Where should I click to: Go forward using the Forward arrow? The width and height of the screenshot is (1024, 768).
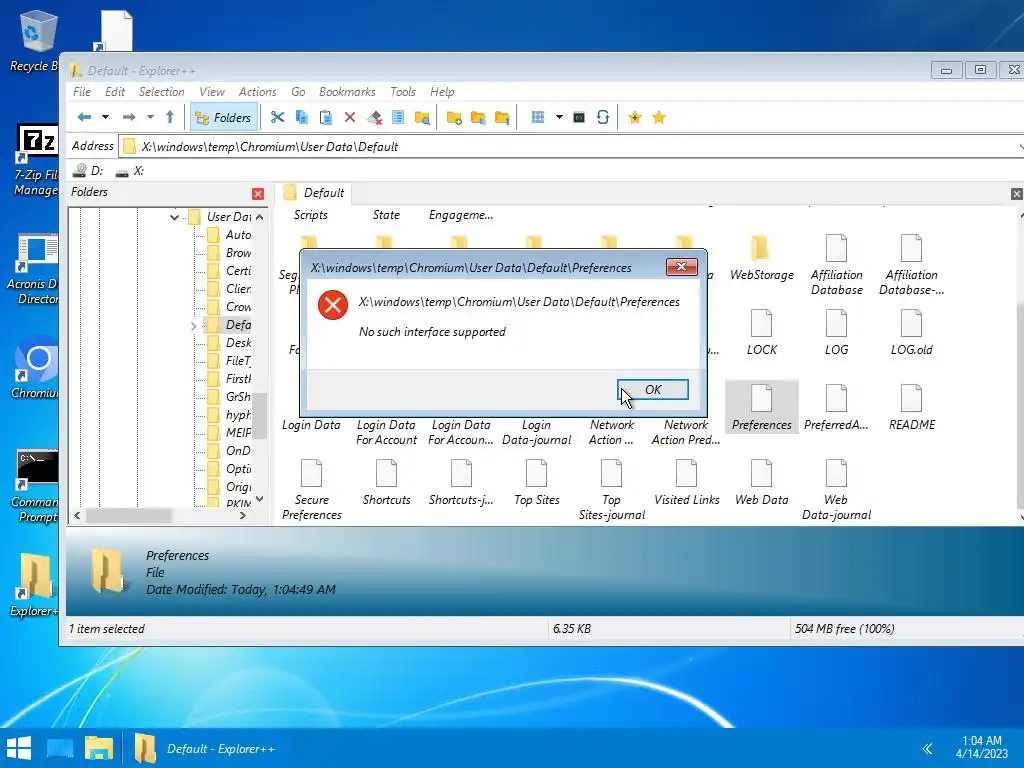tap(129, 118)
